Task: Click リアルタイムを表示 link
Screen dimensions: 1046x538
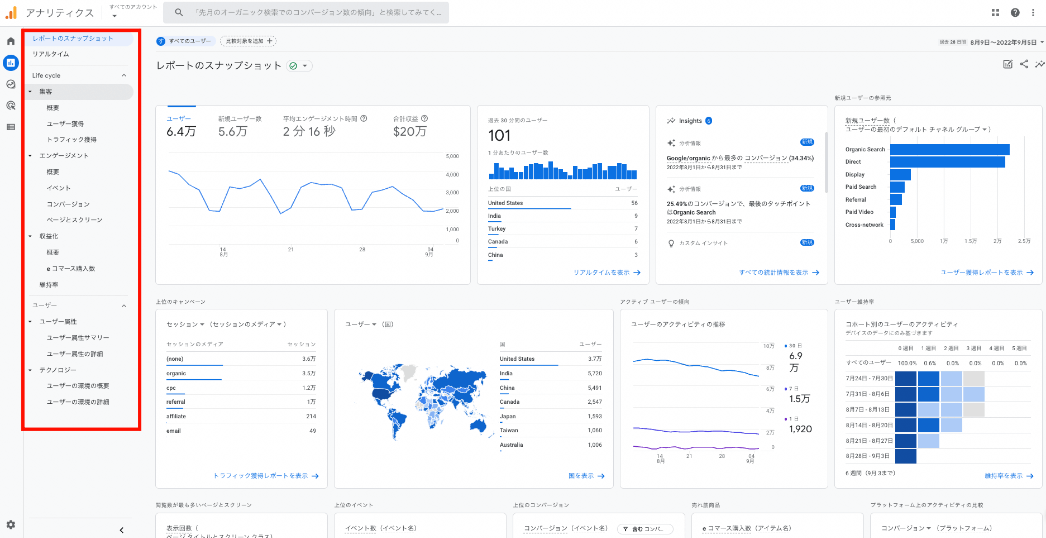Action: 607,272
